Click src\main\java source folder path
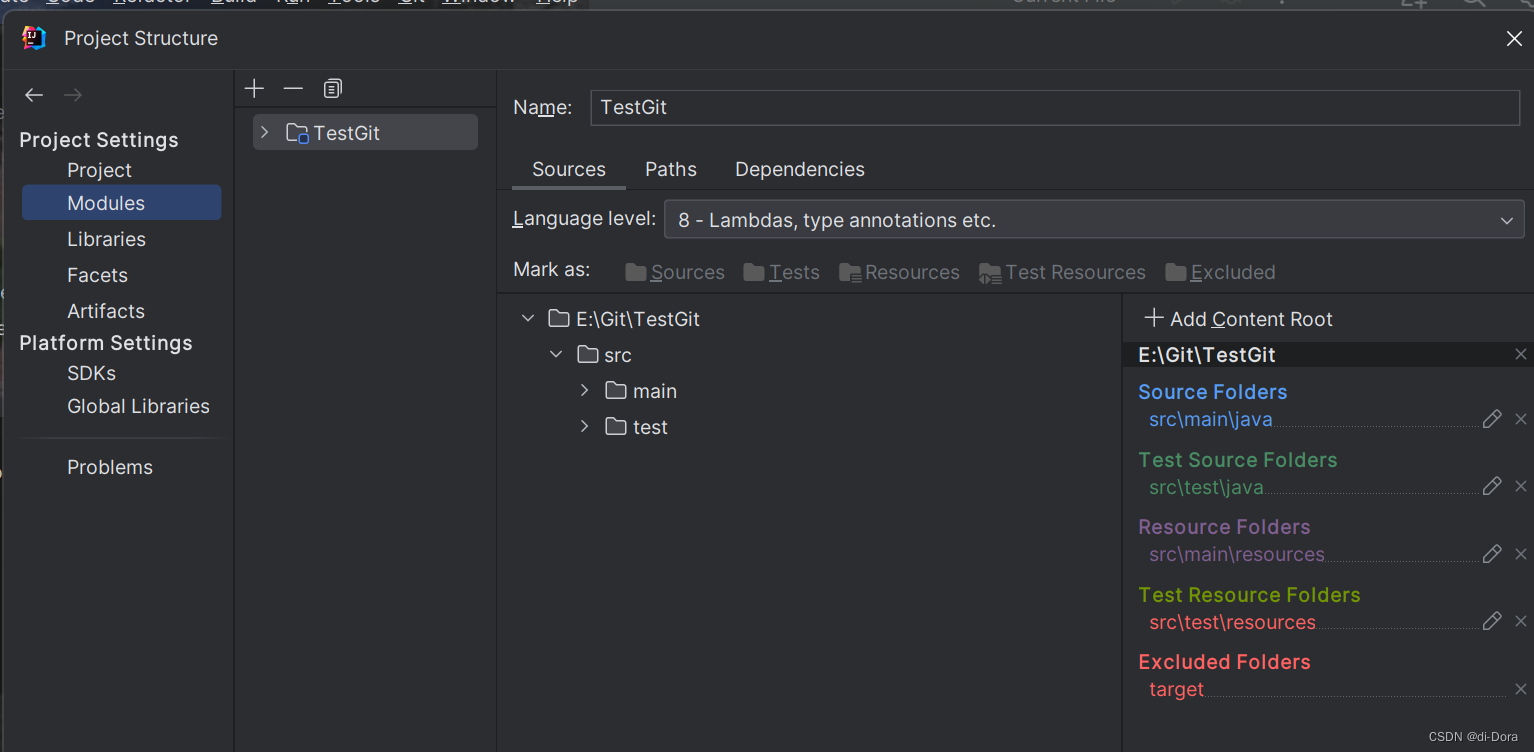 (x=1211, y=419)
